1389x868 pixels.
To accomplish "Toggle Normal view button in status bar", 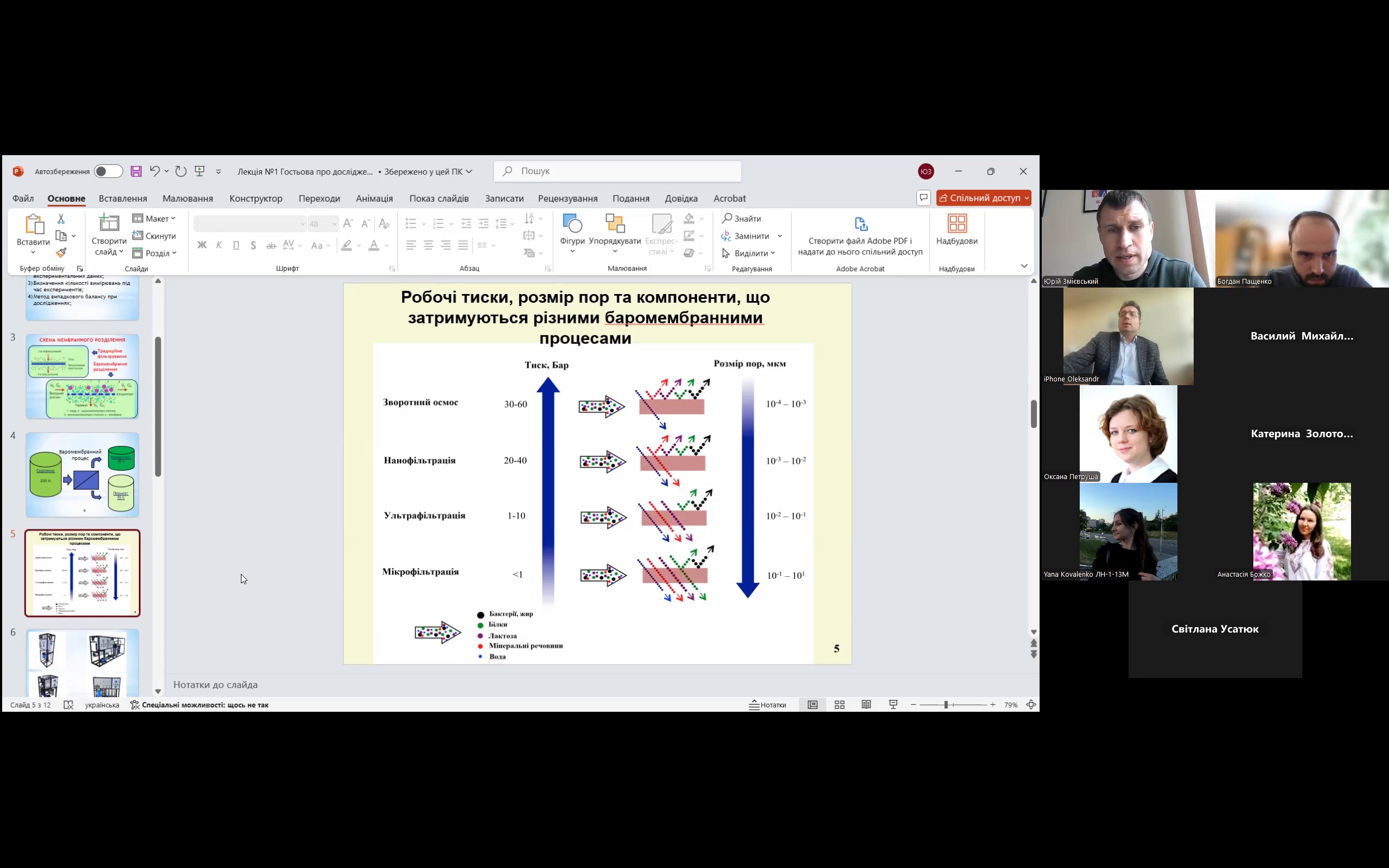I will pos(812,704).
